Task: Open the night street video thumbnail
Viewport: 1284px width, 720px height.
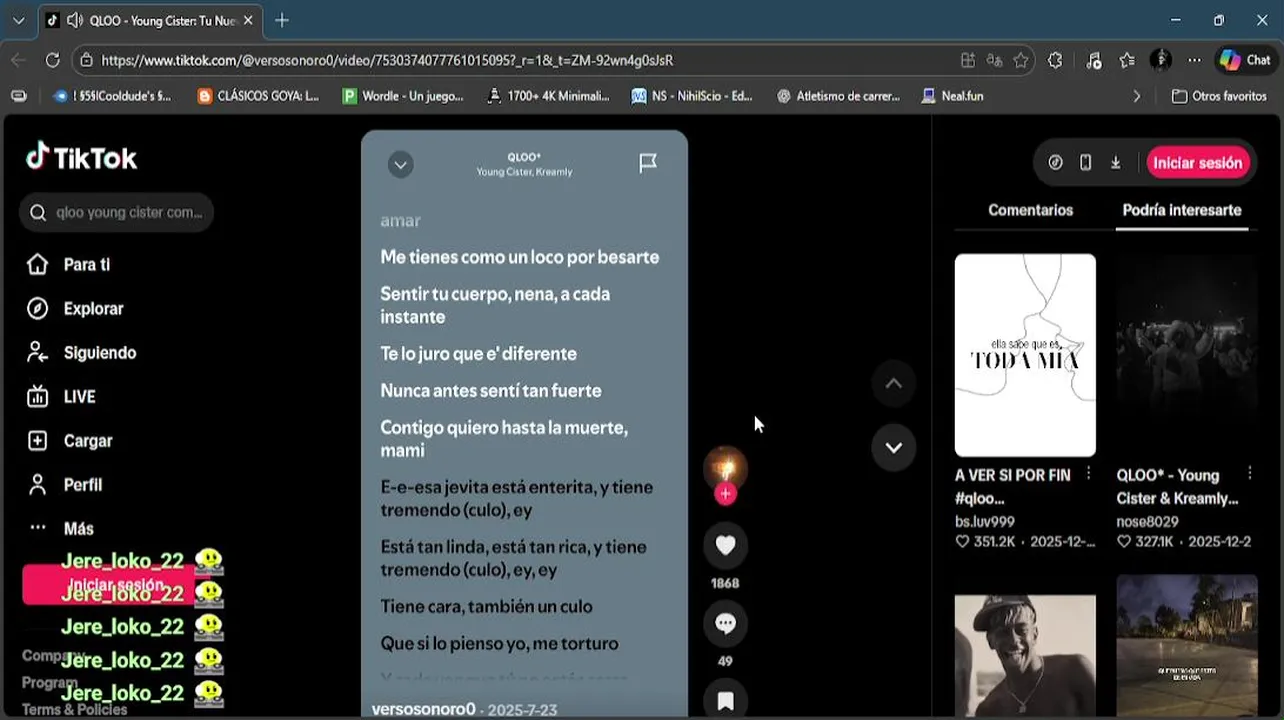Action: [1187, 647]
